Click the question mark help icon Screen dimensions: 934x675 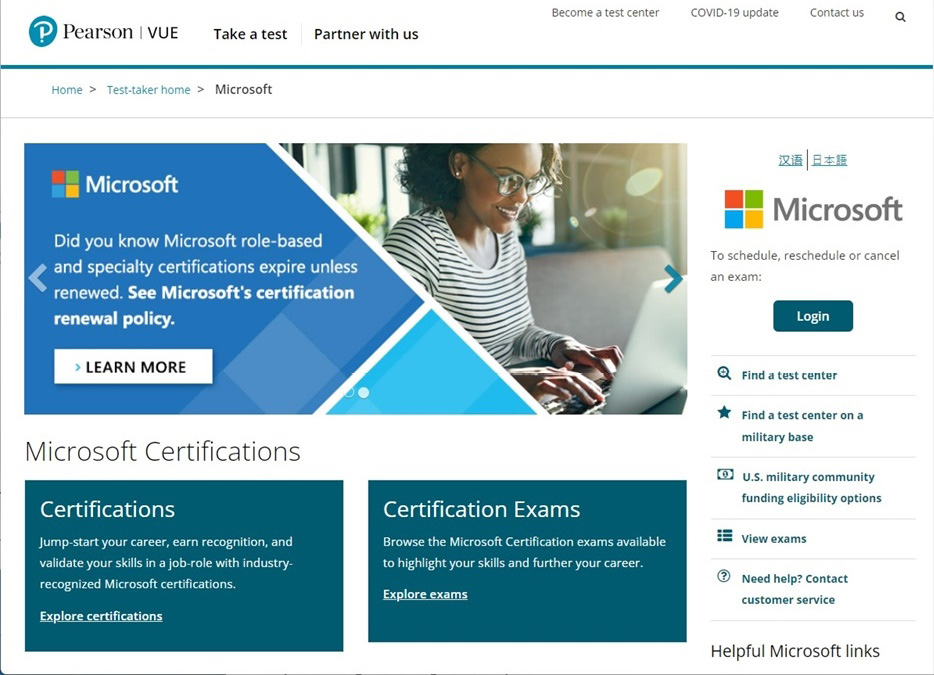tap(724, 576)
